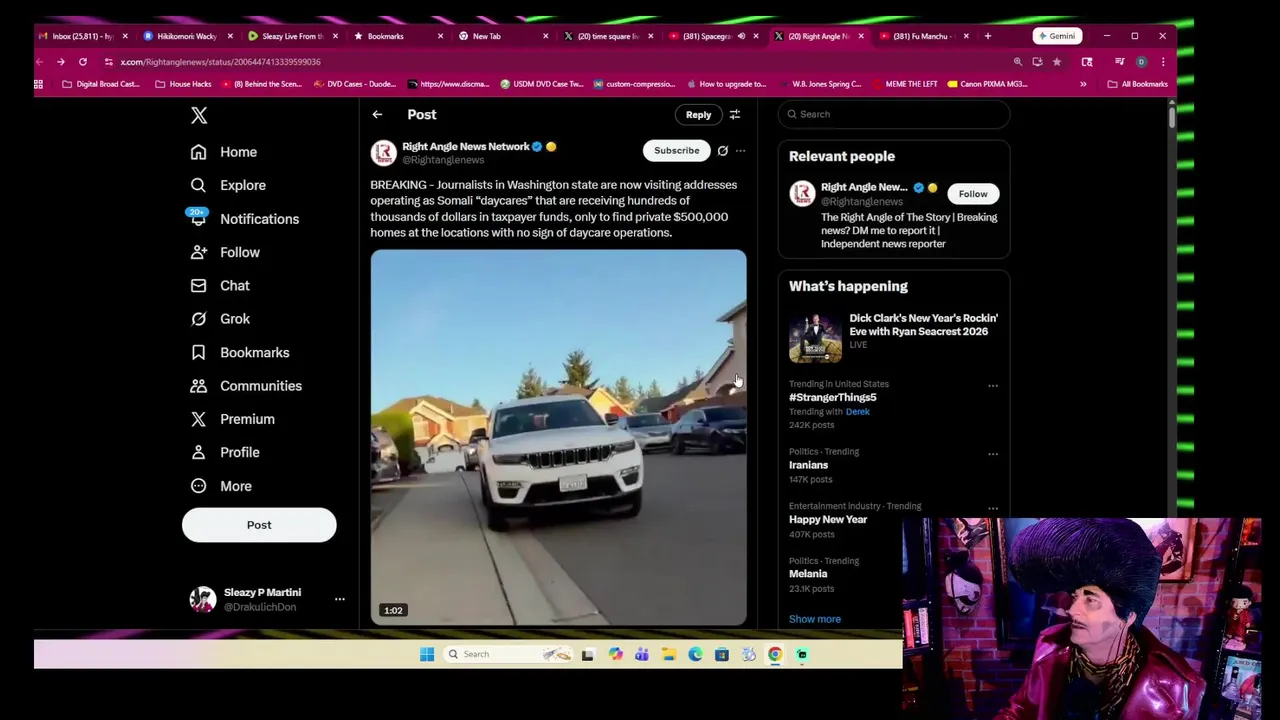Open Microsoft Store from the taskbar

click(721, 655)
